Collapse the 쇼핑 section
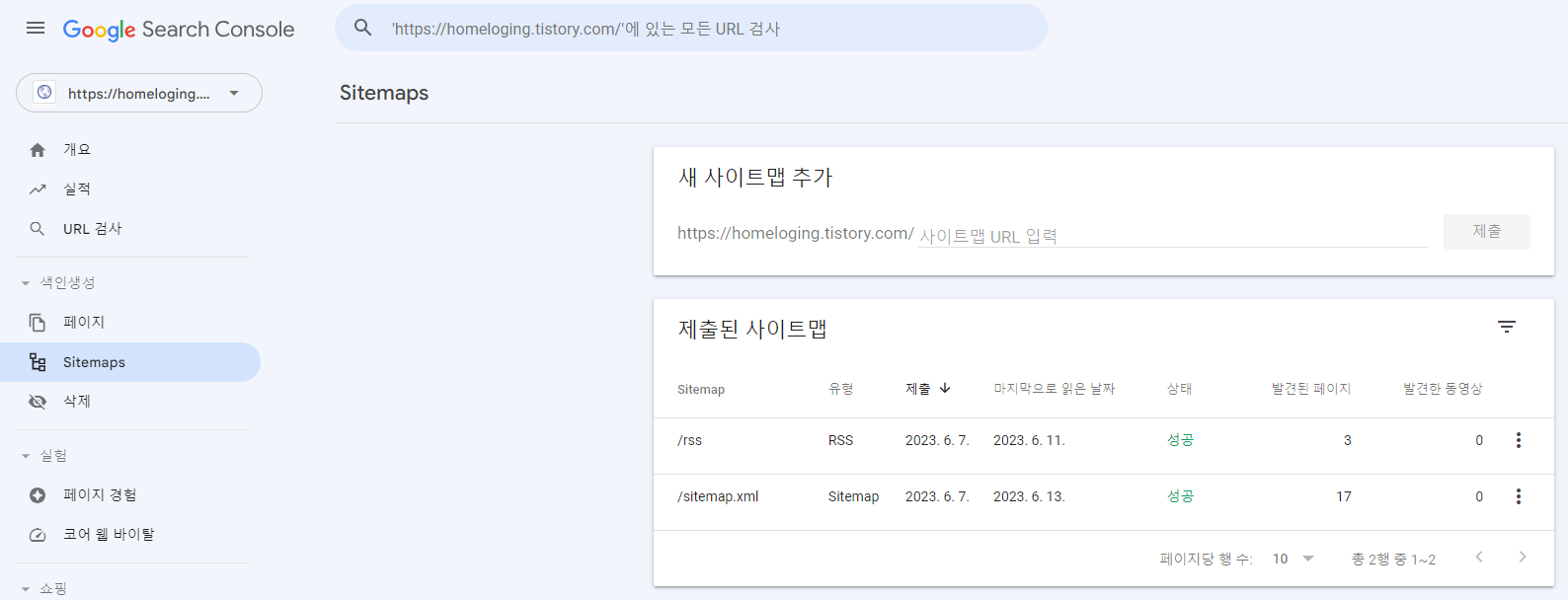 44,588
